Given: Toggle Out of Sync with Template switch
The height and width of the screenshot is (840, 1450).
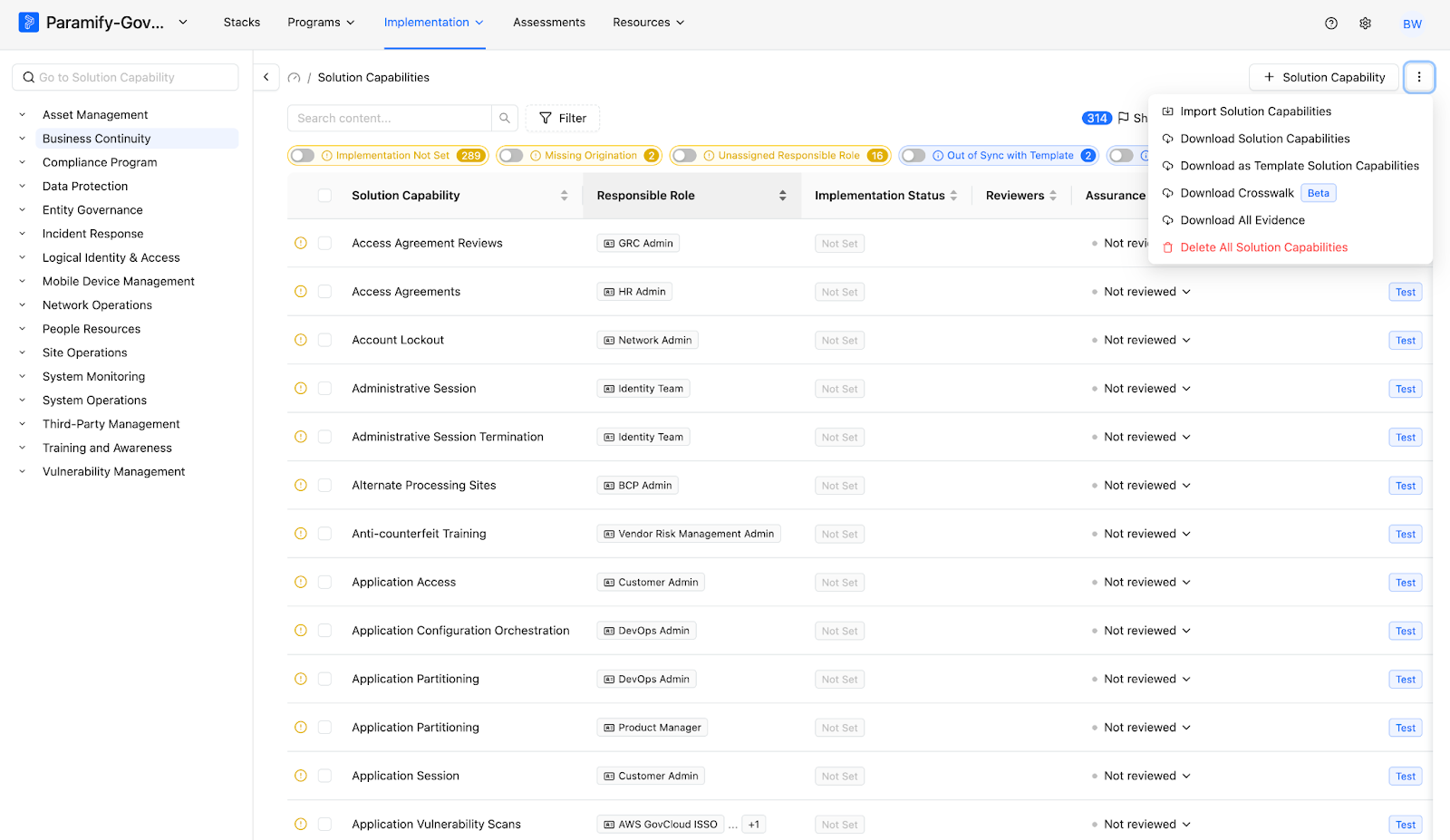Looking at the screenshot, I should tap(913, 156).
